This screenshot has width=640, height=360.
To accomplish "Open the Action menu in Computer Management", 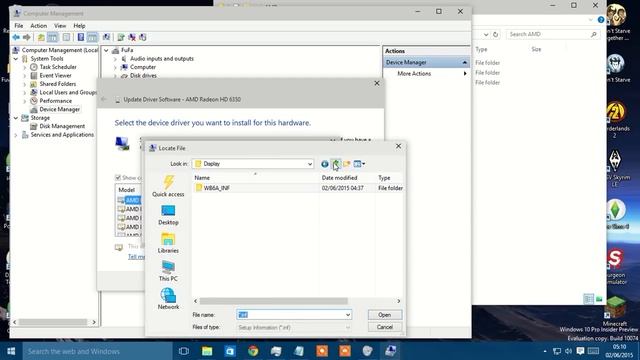I will pos(39,26).
